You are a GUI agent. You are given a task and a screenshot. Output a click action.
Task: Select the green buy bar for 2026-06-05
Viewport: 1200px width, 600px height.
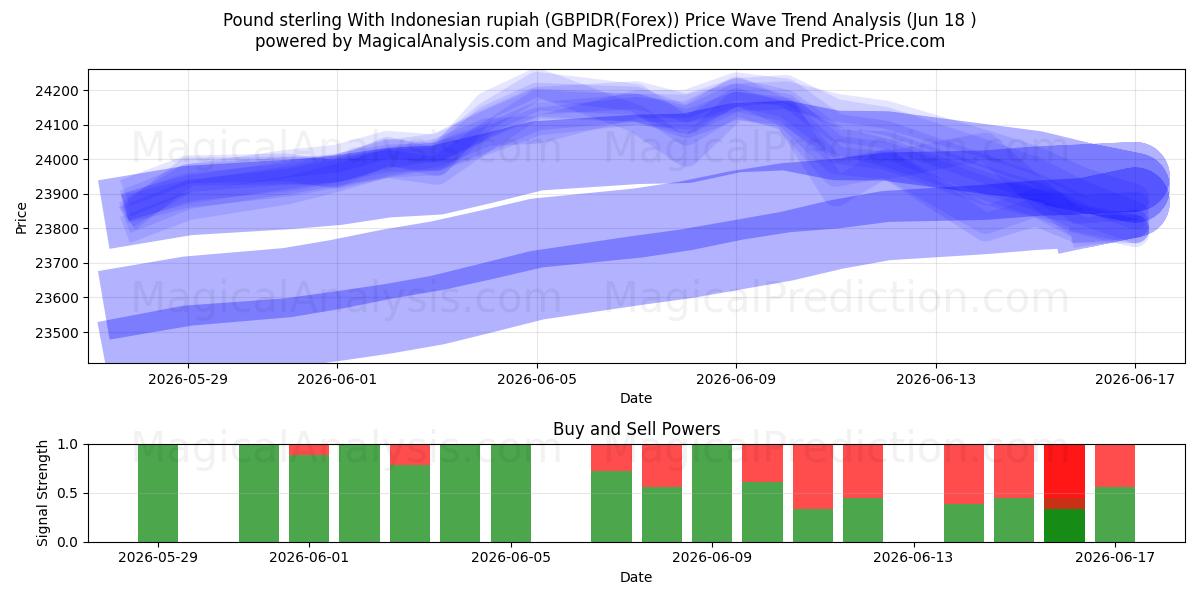click(x=511, y=493)
